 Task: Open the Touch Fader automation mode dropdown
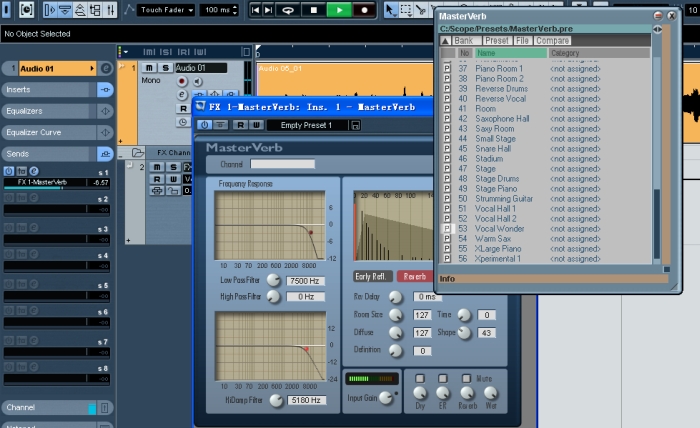[165, 10]
